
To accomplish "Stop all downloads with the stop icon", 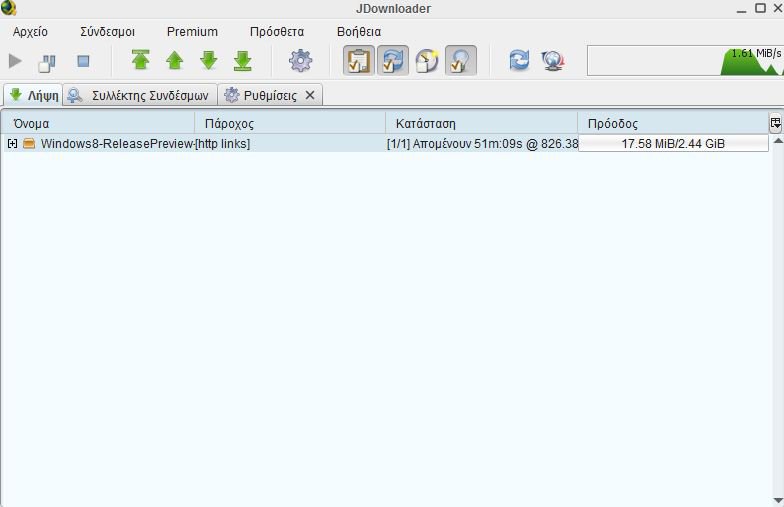I will pos(83,61).
